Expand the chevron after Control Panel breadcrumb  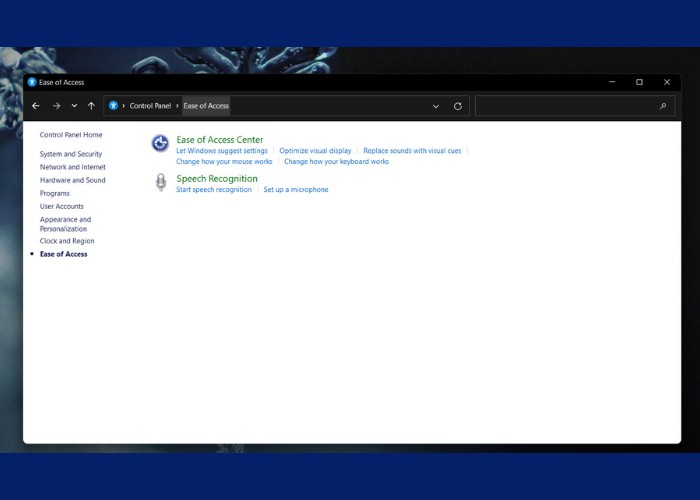[177, 106]
